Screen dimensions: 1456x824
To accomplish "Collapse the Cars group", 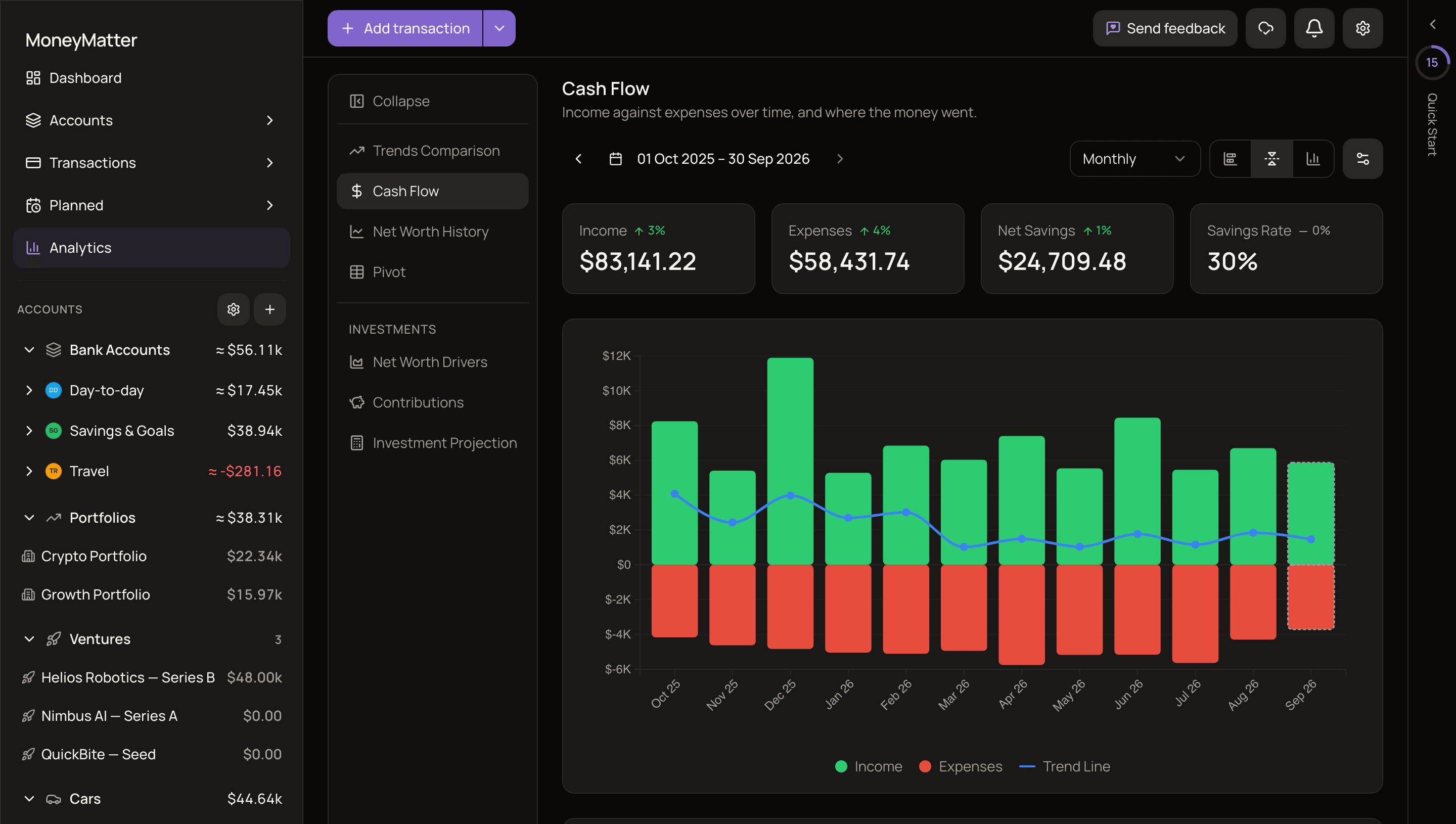I will (x=29, y=799).
